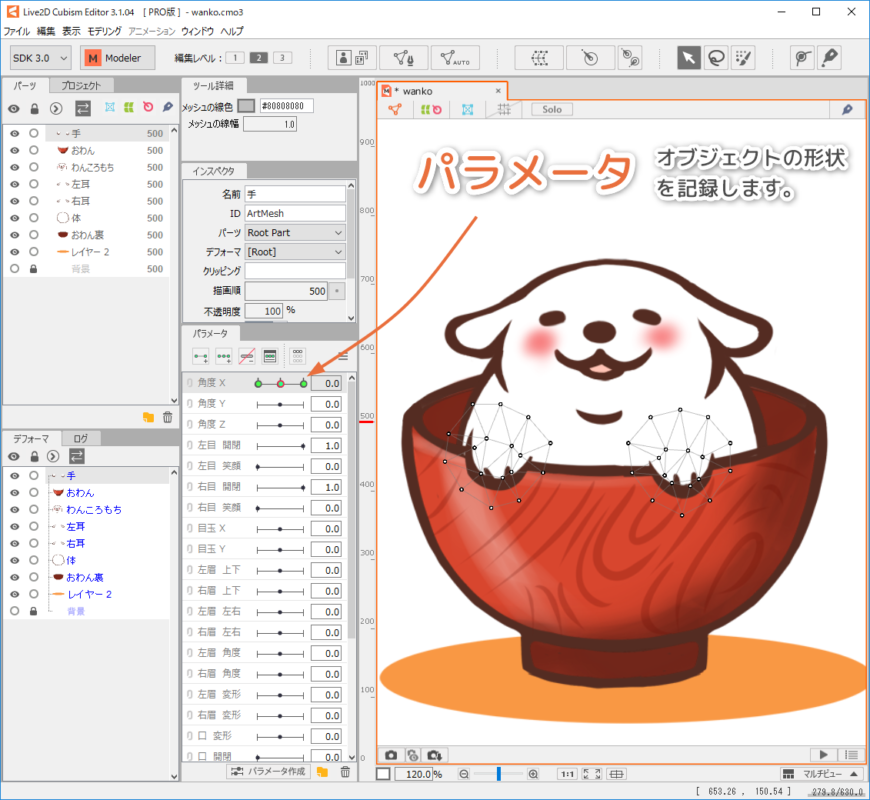
Task: Open the モデリング menu
Action: coord(104,31)
